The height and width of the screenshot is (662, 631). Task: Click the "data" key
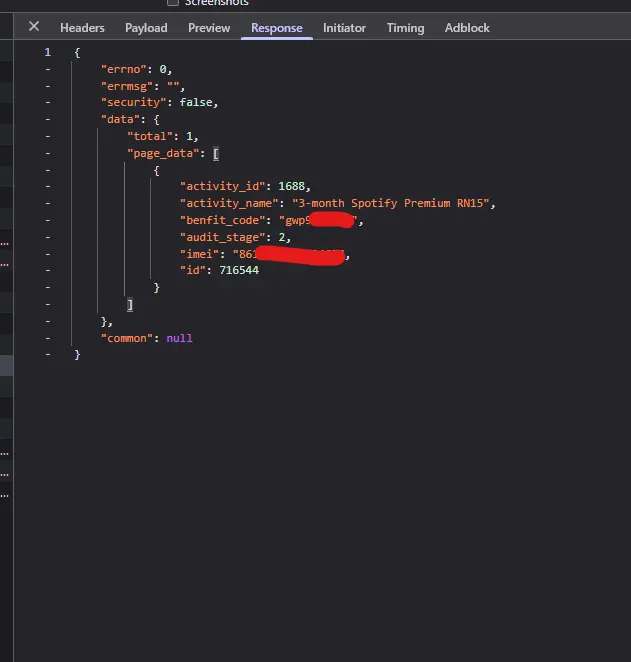[120, 119]
